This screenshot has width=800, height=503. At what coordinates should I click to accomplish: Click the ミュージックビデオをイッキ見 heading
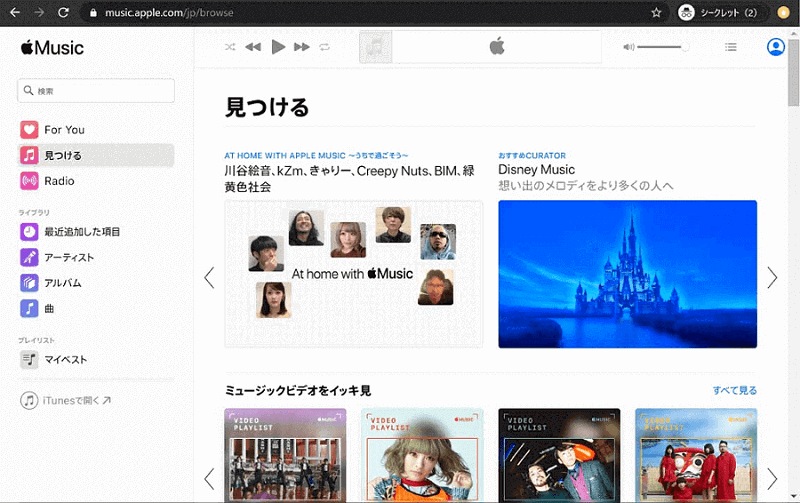297,391
